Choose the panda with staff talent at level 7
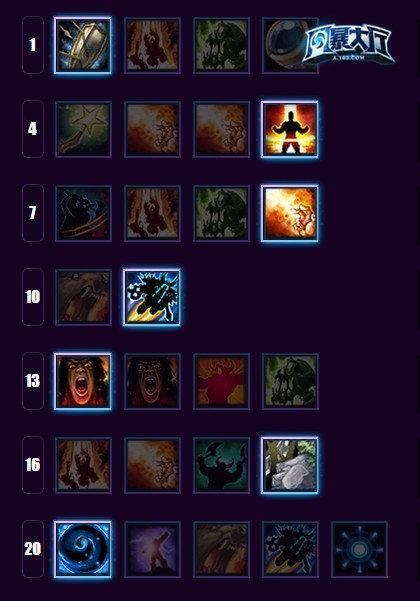The height and width of the screenshot is (601, 420). 84,213
